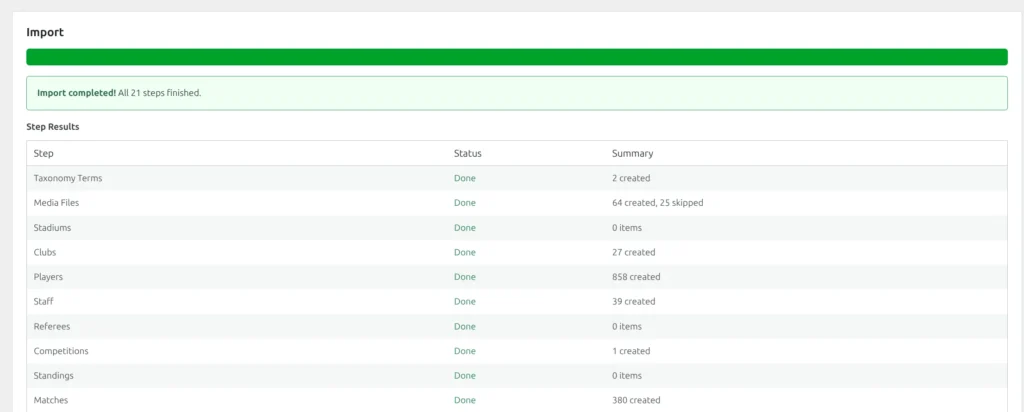This screenshot has height=412, width=1024.
Task: Click "Done" status in Staff row
Action: (x=465, y=302)
